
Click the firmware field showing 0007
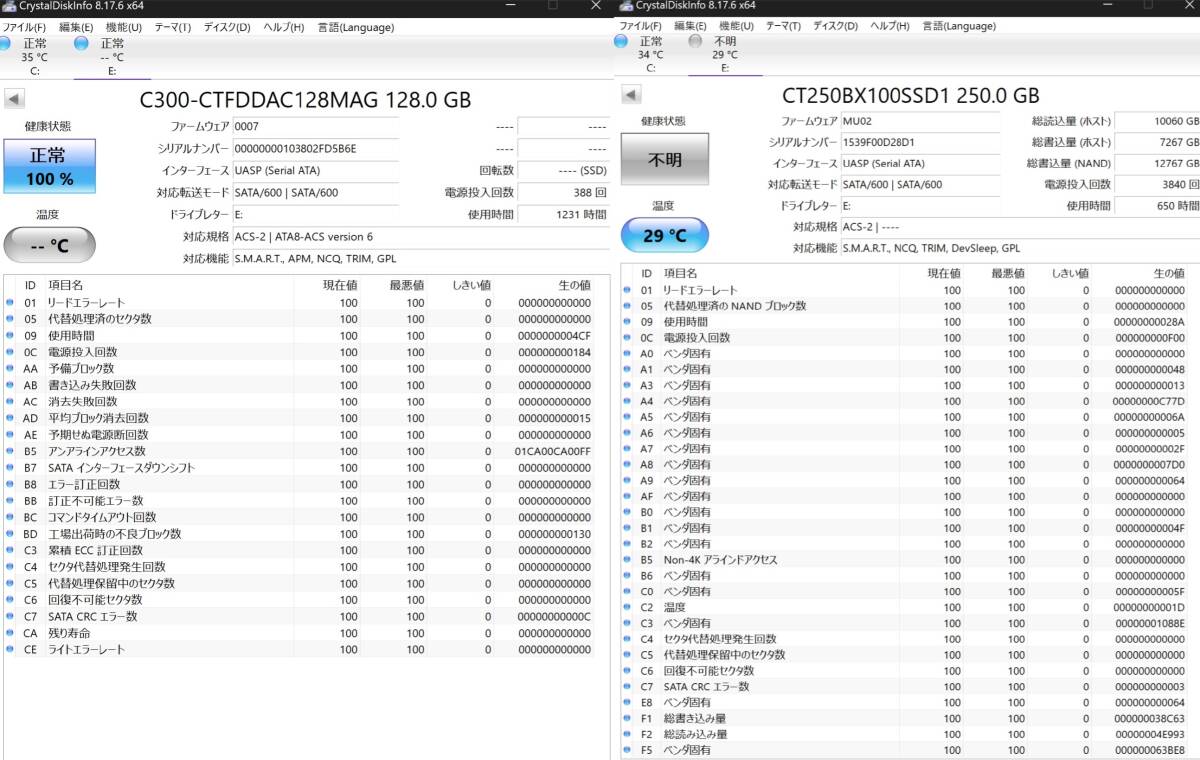click(315, 127)
